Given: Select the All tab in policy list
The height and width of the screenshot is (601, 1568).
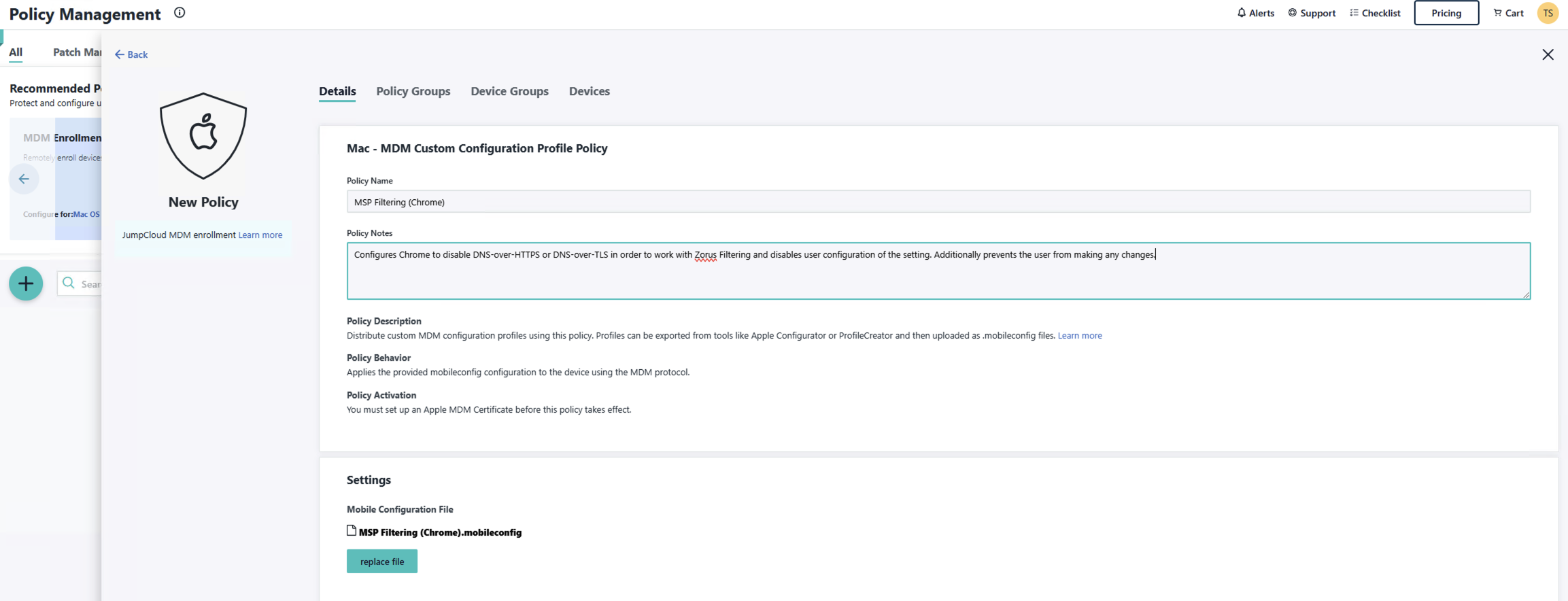Looking at the screenshot, I should pos(16,52).
